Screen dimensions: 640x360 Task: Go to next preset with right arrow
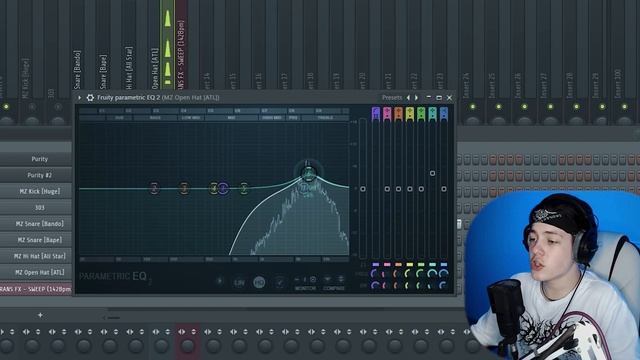point(416,98)
